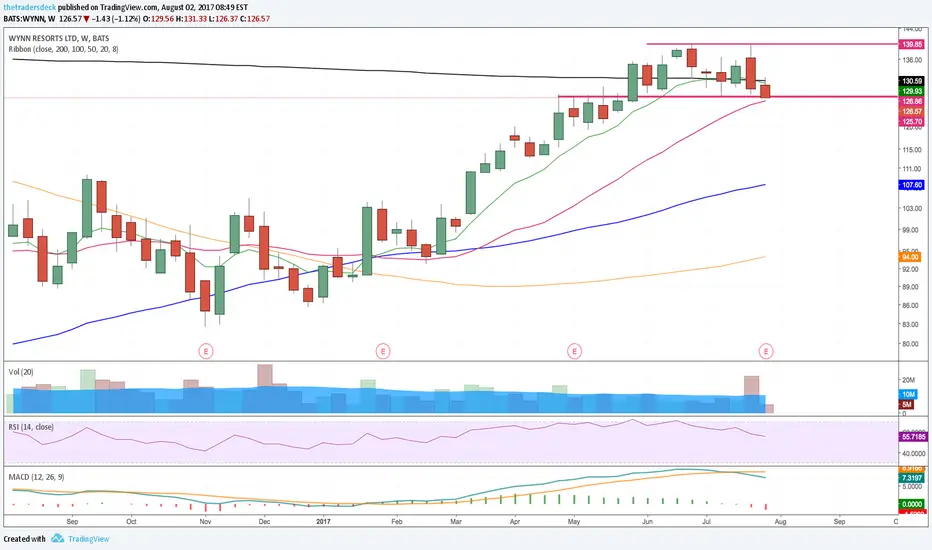Click the May label on time axis
This screenshot has width=932, height=550.
(x=574, y=521)
